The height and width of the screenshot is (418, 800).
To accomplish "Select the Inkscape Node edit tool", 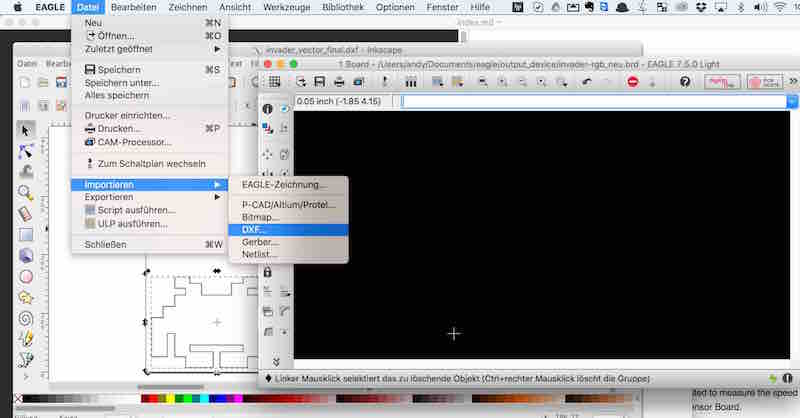I will tap(26, 152).
